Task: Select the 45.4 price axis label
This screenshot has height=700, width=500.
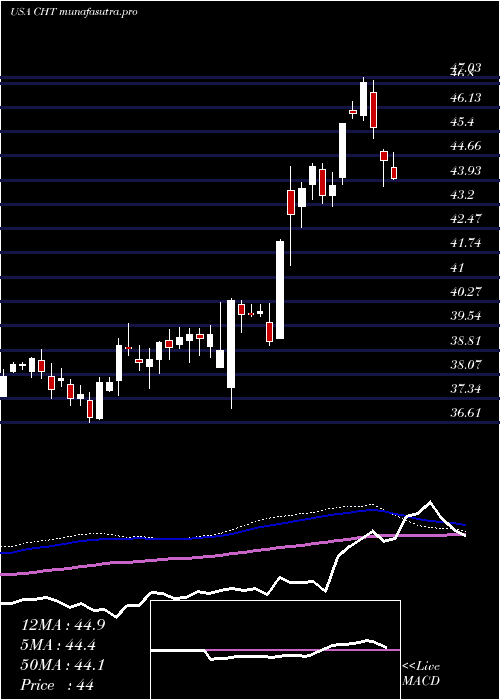Action: coord(463,122)
